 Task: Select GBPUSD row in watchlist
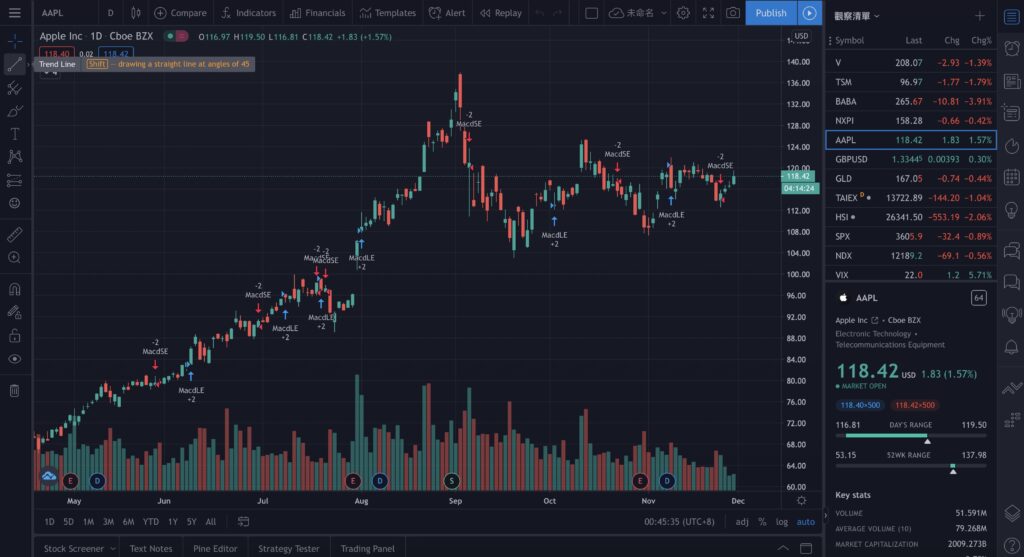(x=911, y=159)
